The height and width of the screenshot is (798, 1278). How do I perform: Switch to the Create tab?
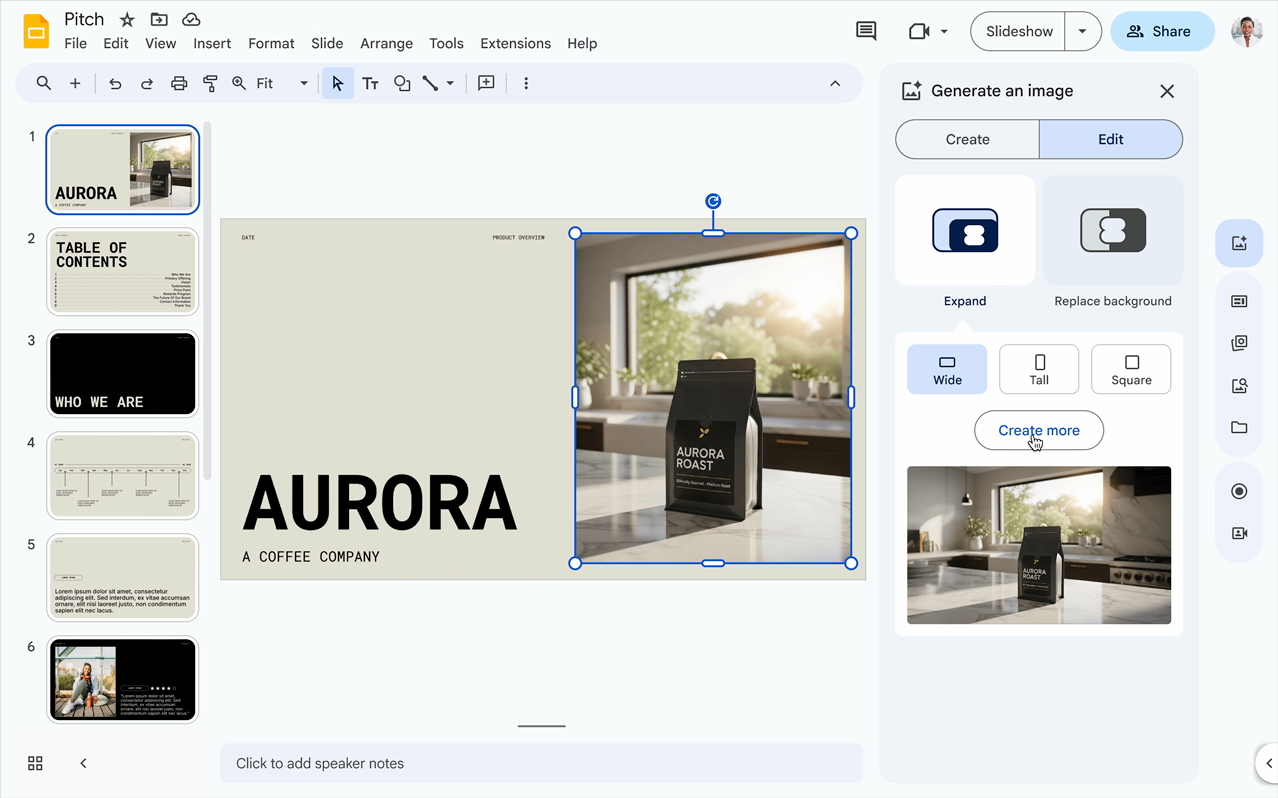click(967, 140)
